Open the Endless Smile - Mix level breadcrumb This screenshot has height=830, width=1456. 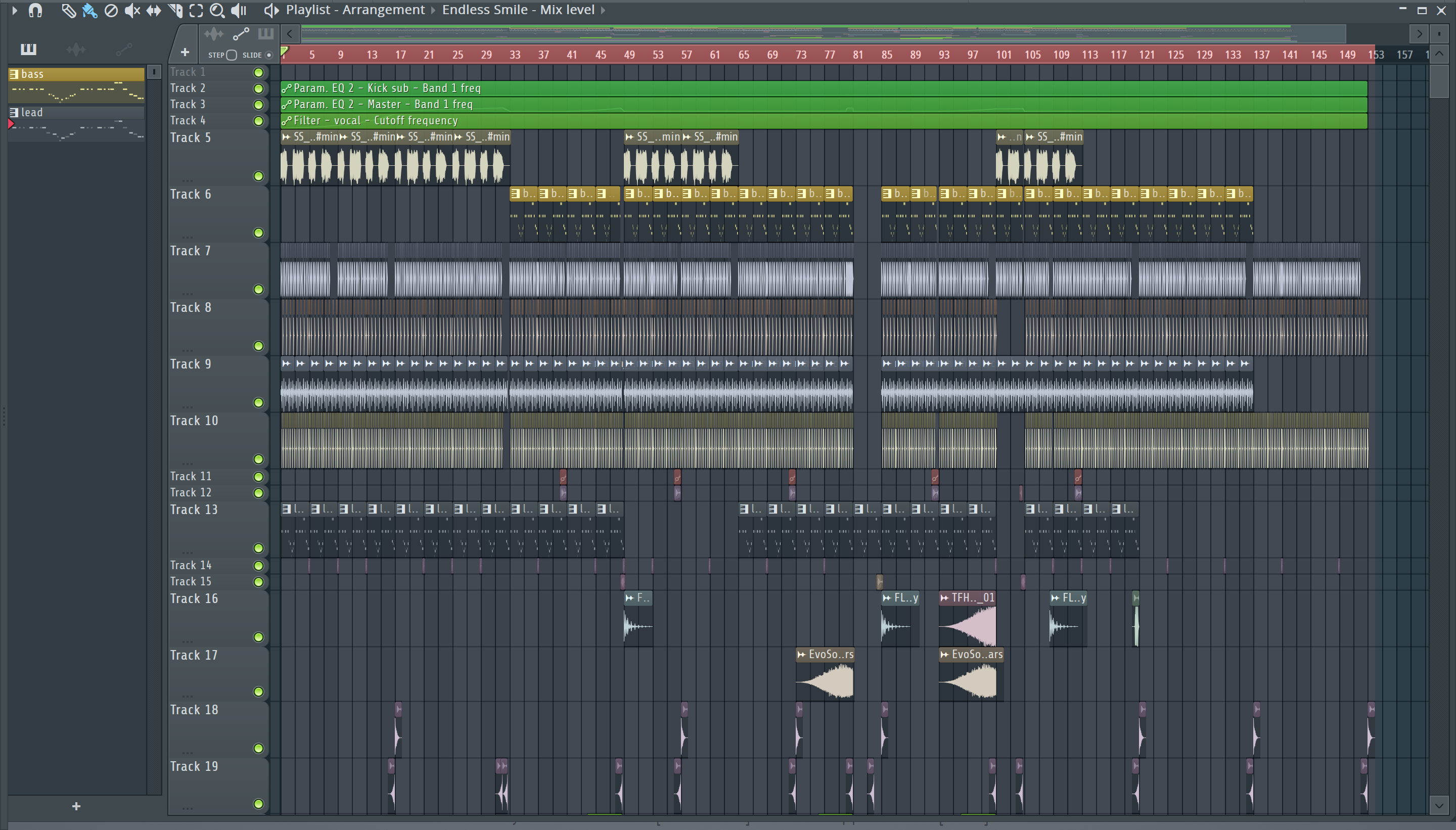518,10
